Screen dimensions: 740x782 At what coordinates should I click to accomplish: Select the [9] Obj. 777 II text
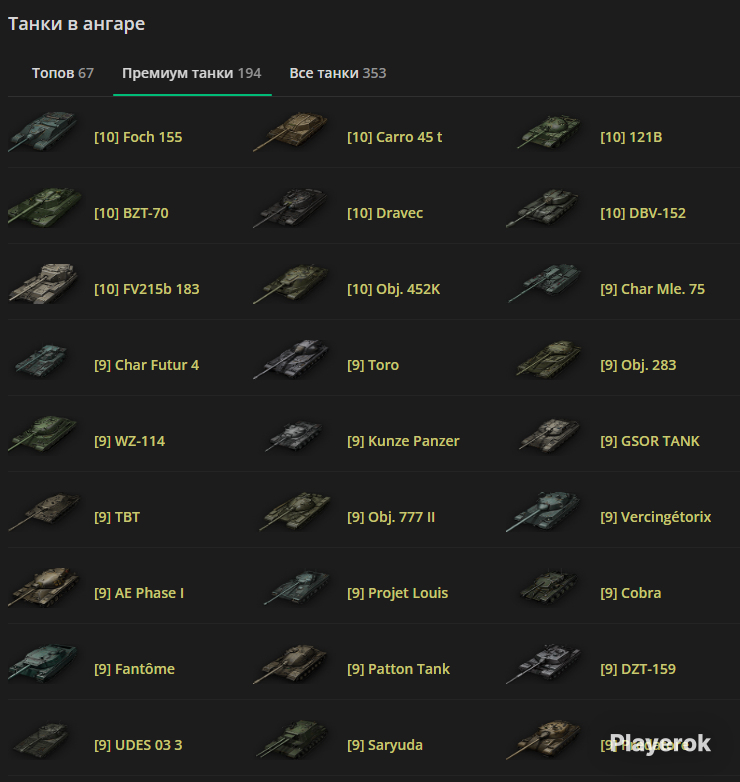391,517
